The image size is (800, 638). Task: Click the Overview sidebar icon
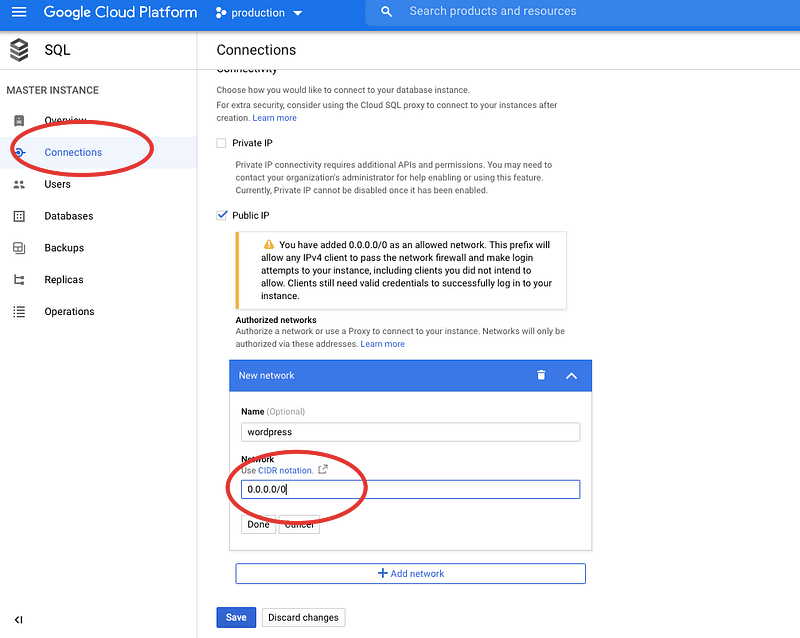point(19,120)
